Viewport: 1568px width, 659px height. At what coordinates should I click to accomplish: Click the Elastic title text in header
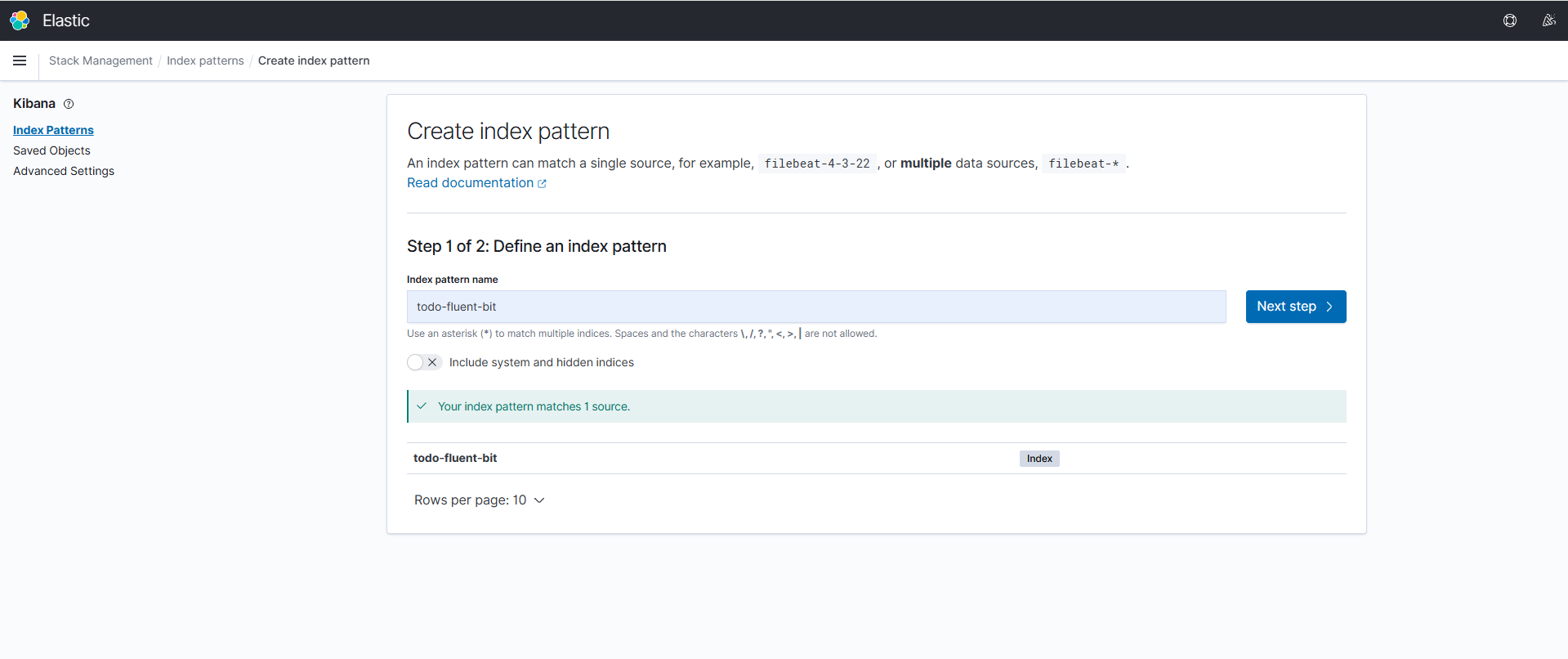(x=66, y=20)
